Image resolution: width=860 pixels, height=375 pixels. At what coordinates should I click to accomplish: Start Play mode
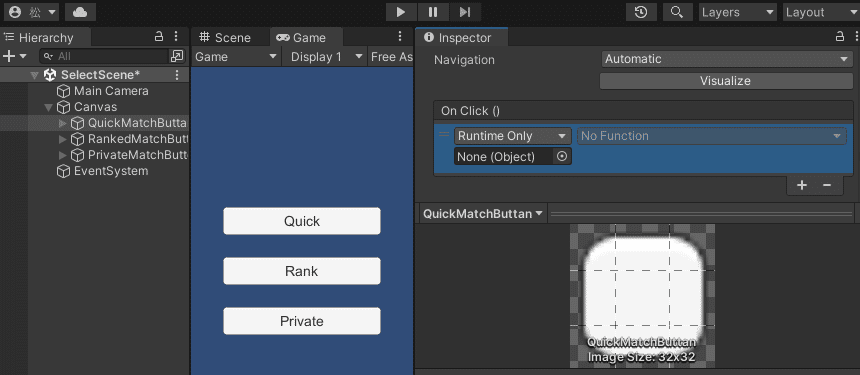[401, 12]
